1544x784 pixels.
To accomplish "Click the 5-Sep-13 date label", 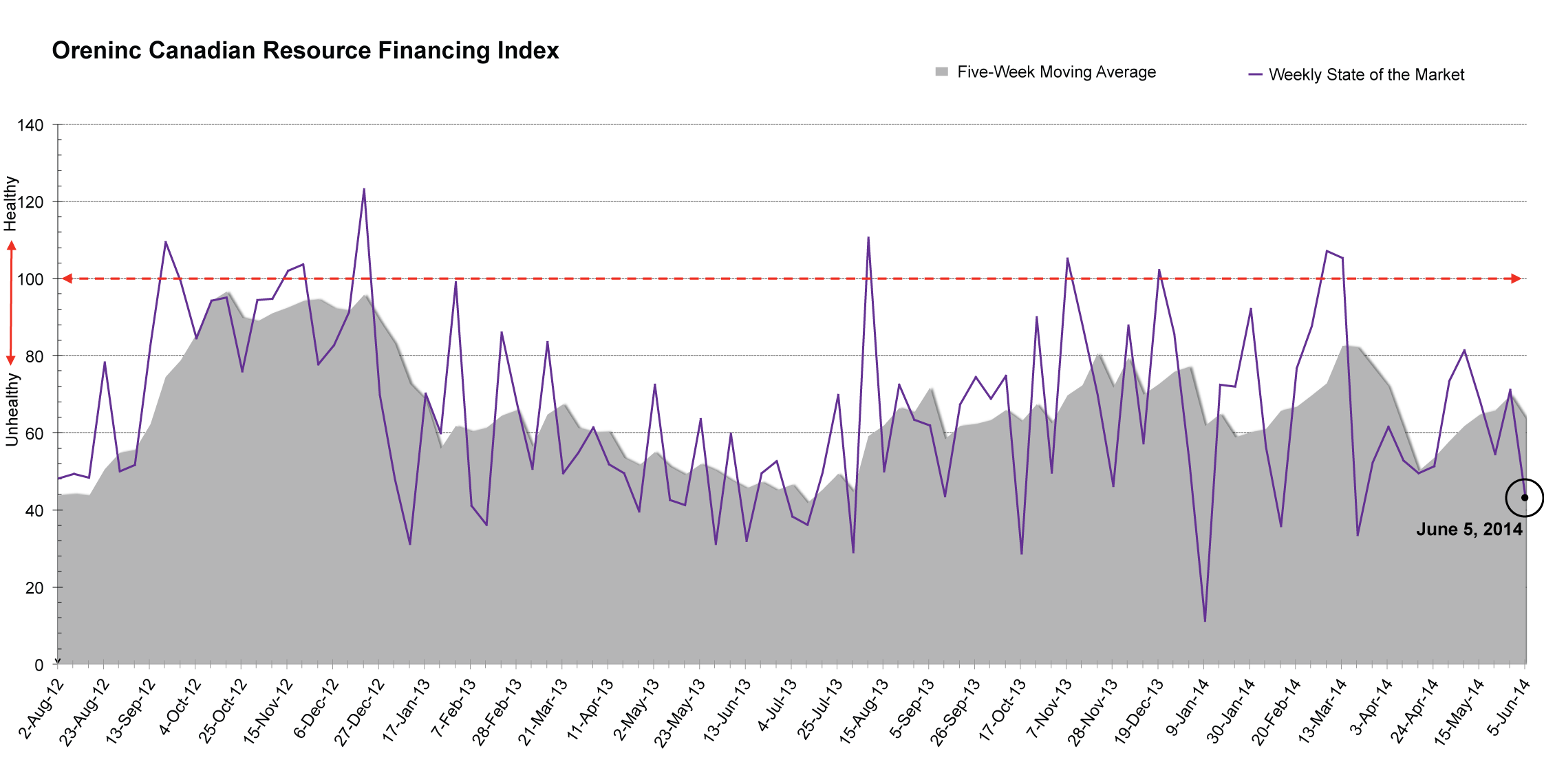I will pos(912,708).
